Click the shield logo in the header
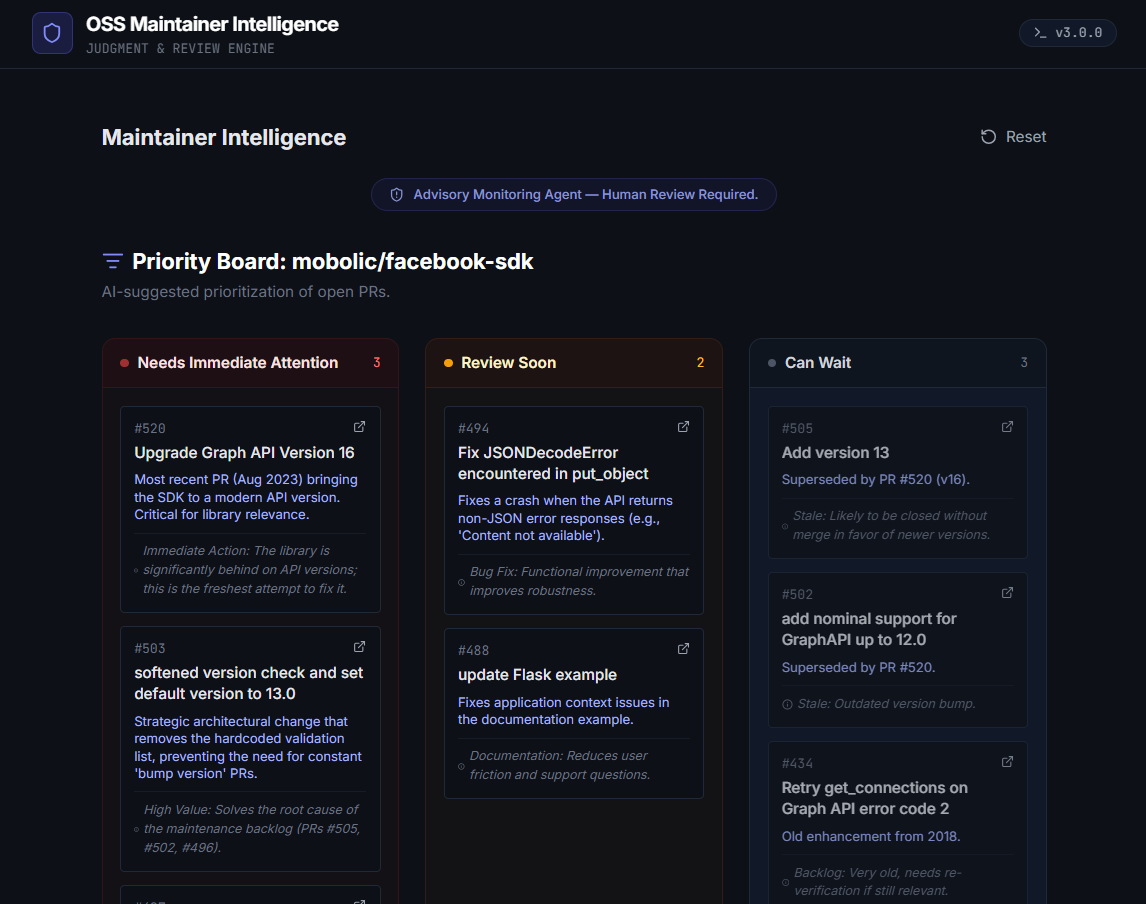 pos(52,33)
